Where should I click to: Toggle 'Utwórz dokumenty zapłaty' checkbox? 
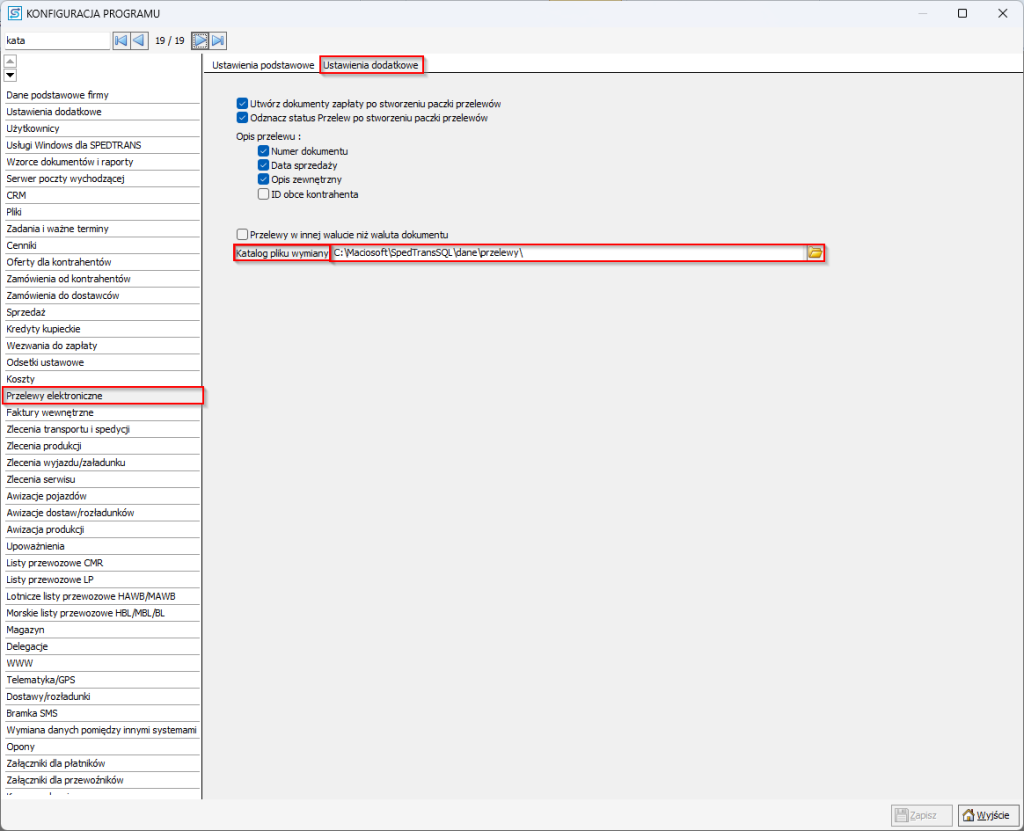242,103
